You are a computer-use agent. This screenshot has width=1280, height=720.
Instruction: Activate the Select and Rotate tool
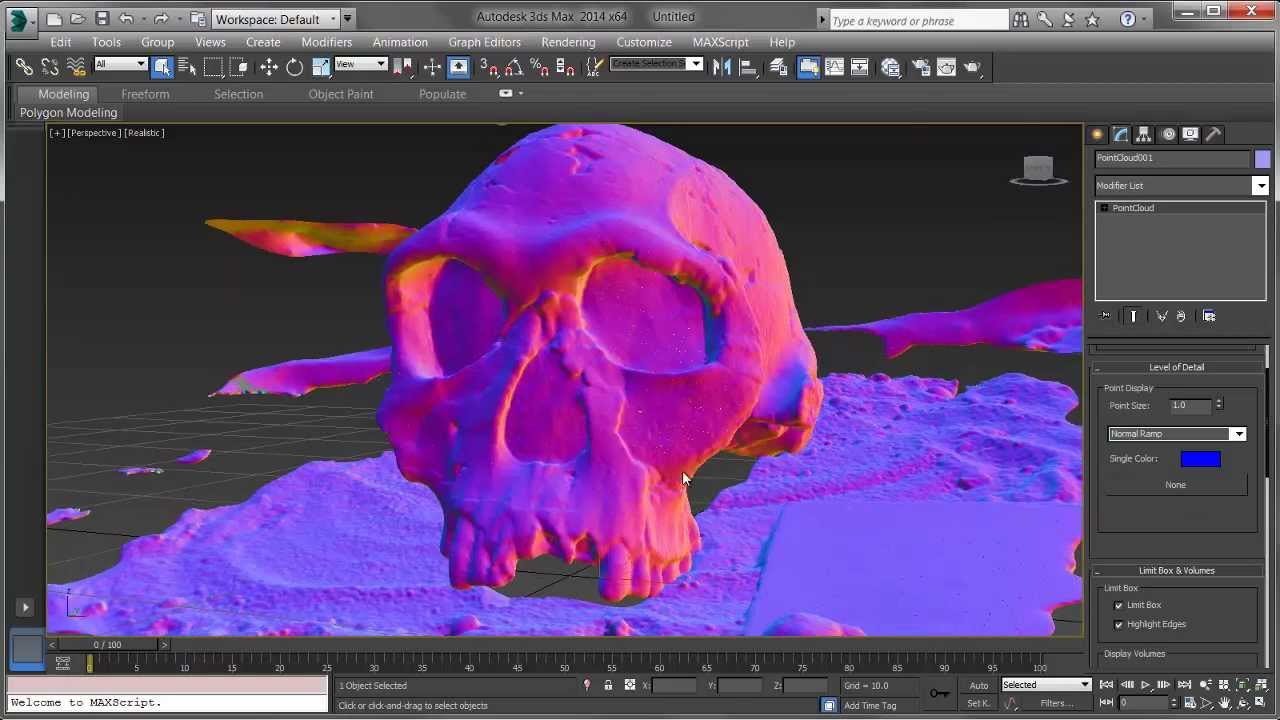coord(295,67)
